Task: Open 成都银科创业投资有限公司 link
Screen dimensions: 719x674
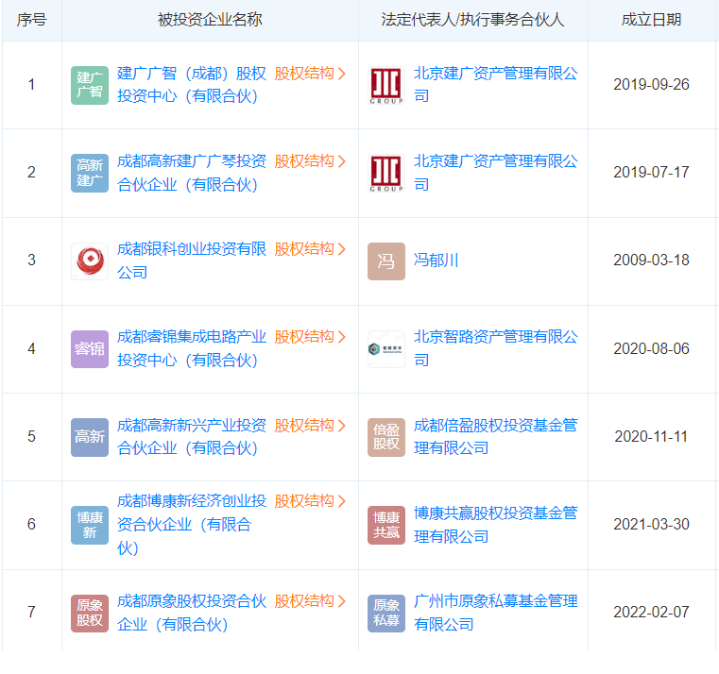Action: (x=192, y=260)
